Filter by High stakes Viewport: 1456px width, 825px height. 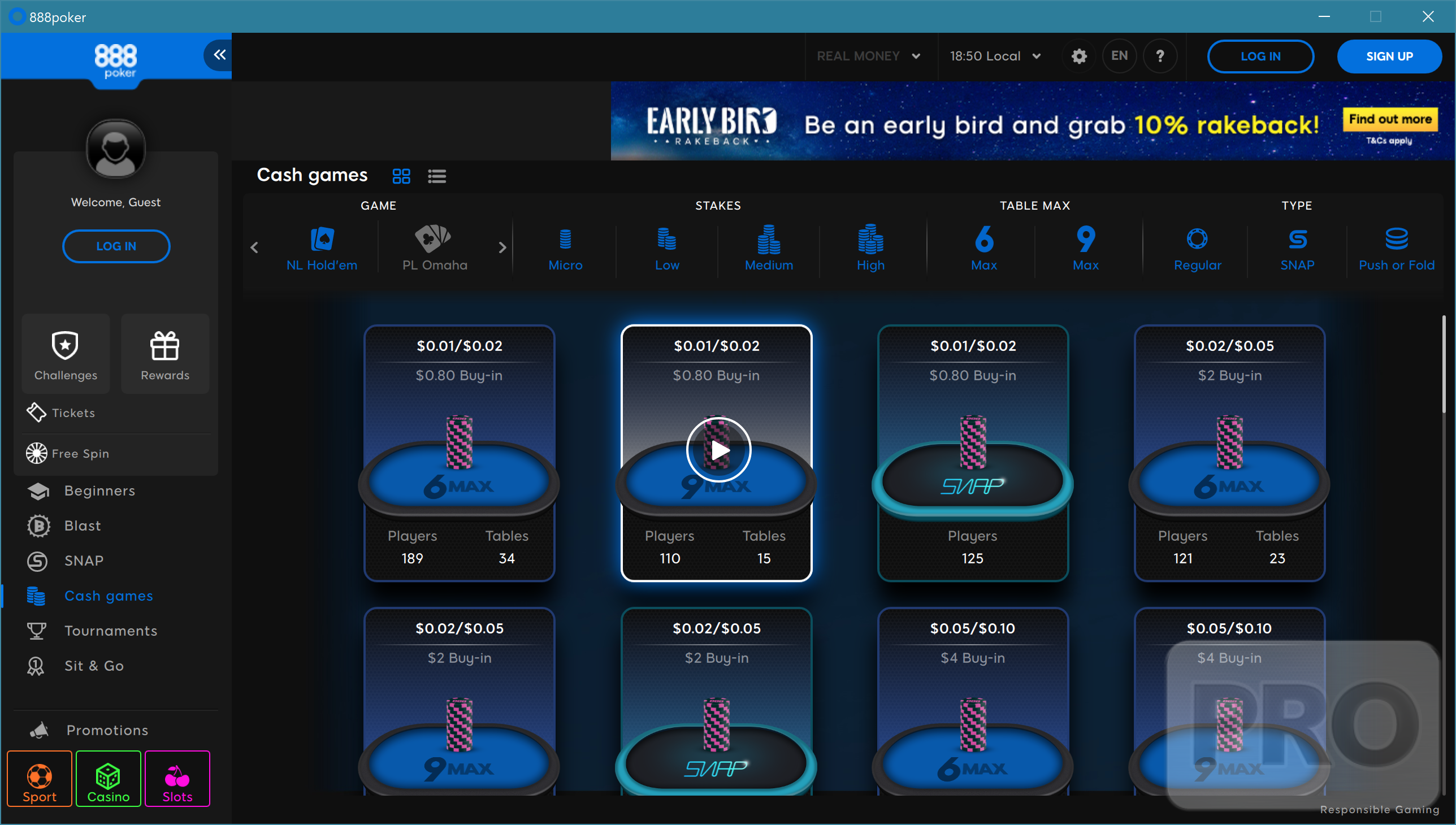click(x=870, y=248)
